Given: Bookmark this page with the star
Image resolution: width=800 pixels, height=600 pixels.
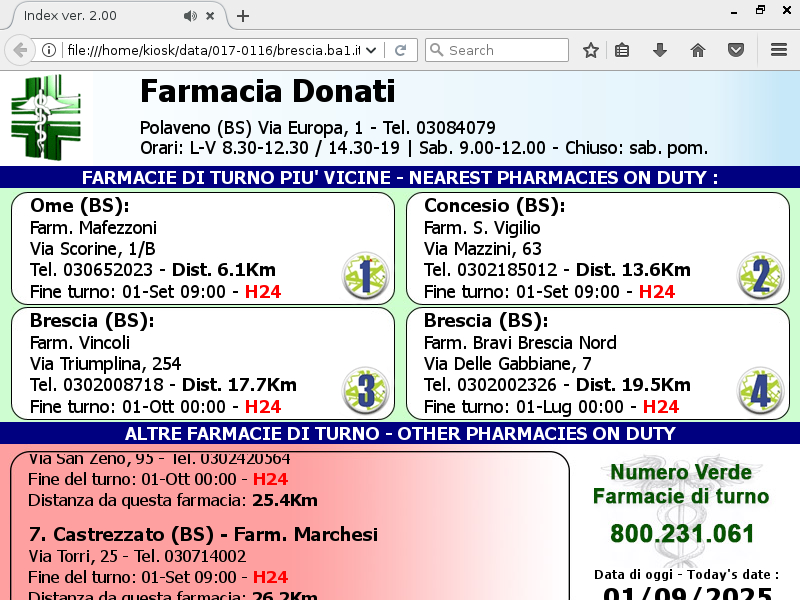Looking at the screenshot, I should (591, 50).
